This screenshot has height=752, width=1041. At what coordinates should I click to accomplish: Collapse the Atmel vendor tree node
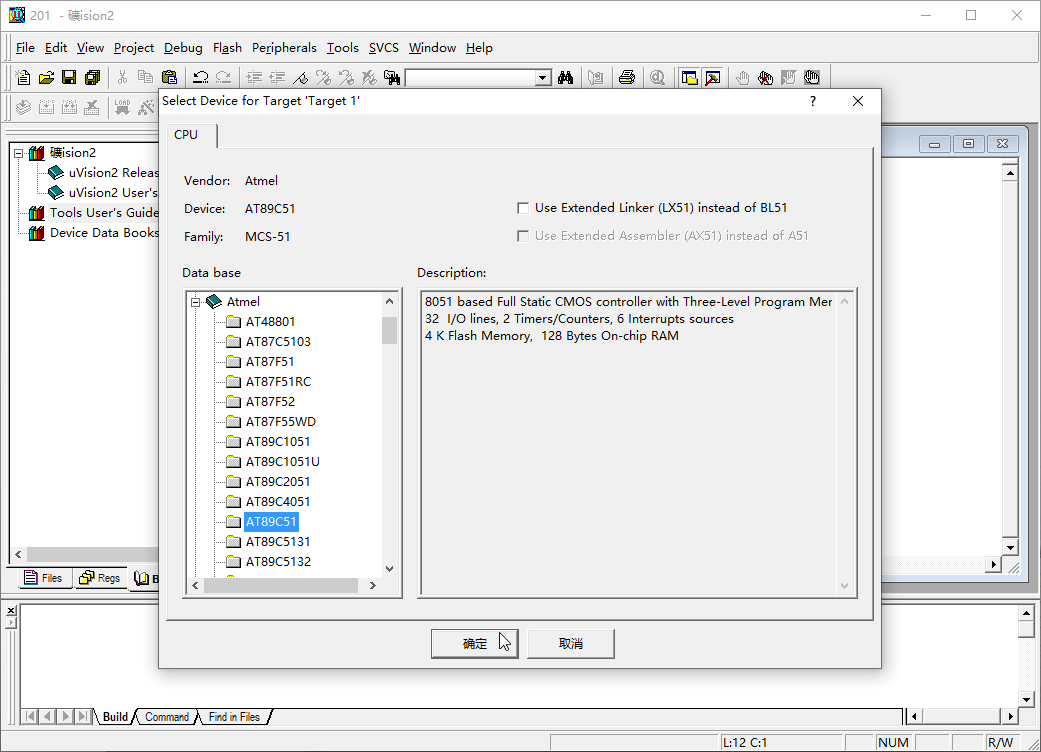click(196, 302)
